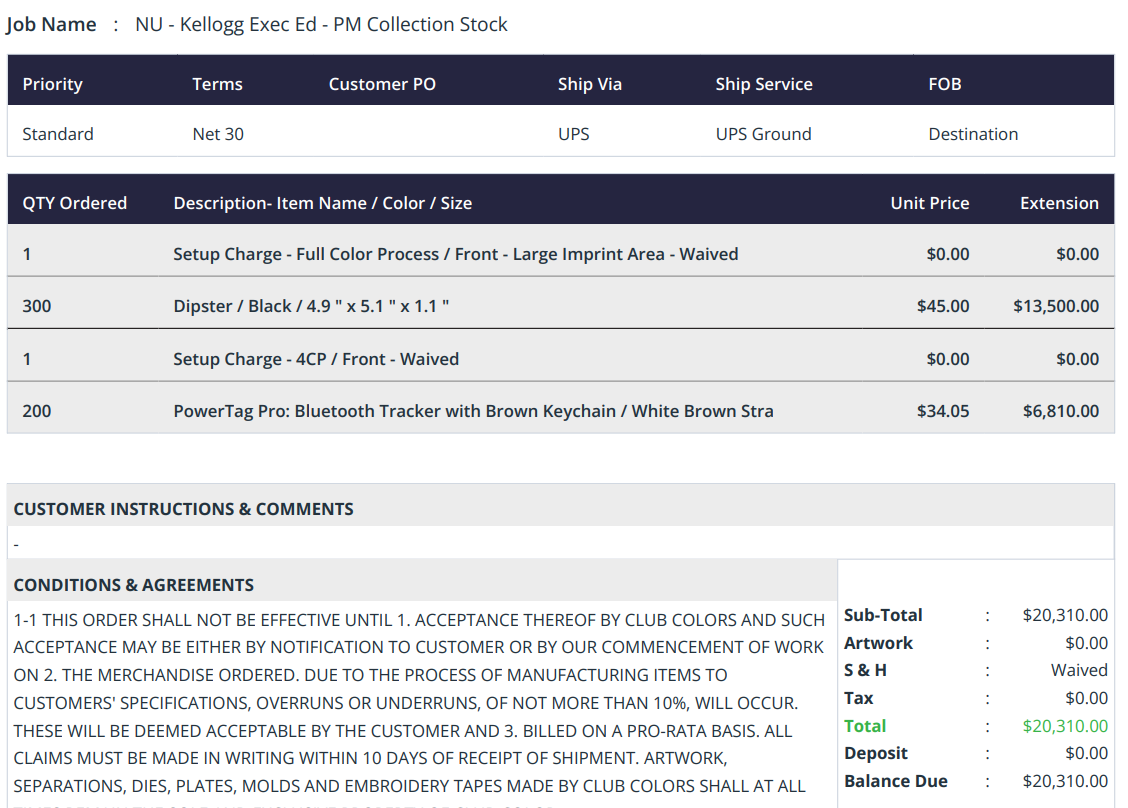Select the $34.05 unit price
Image resolution: width=1128 pixels, height=808 pixels.
click(942, 411)
